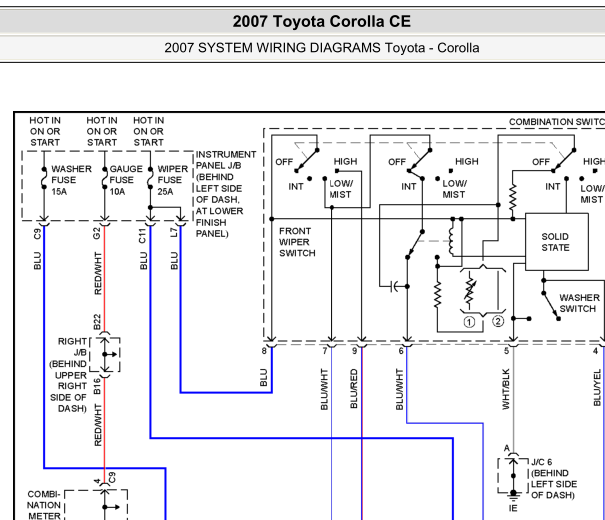Click the "COMBINATION SWITCH" label at the top right
This screenshot has height=520, width=605.
[x=557, y=122]
